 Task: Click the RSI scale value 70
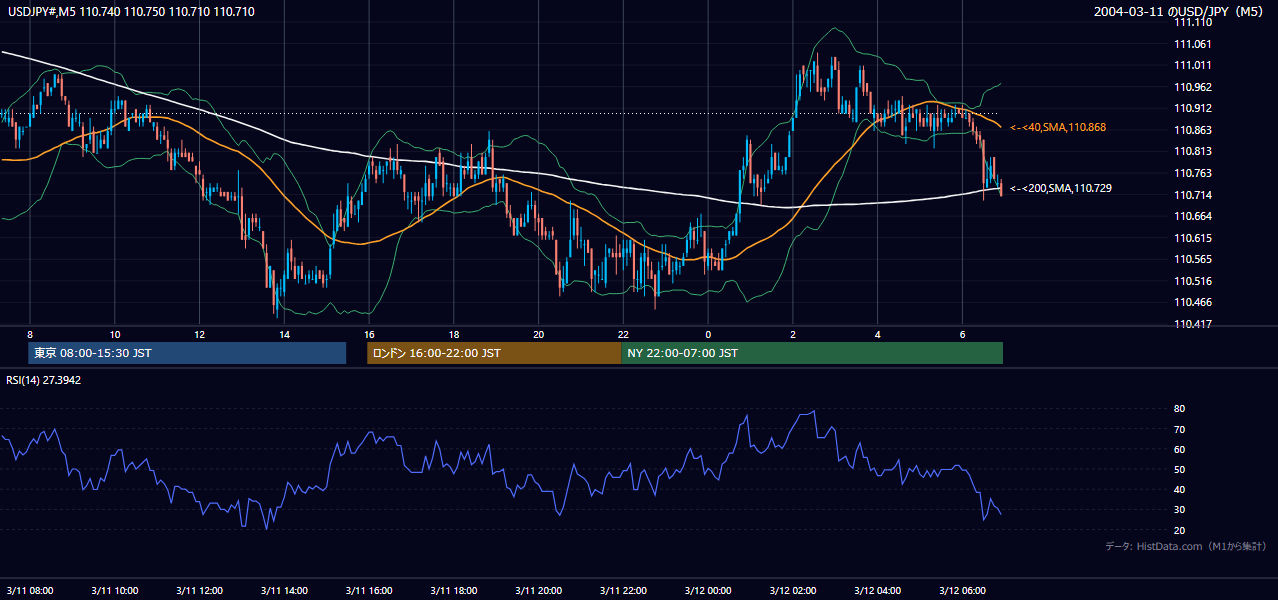[1179, 429]
